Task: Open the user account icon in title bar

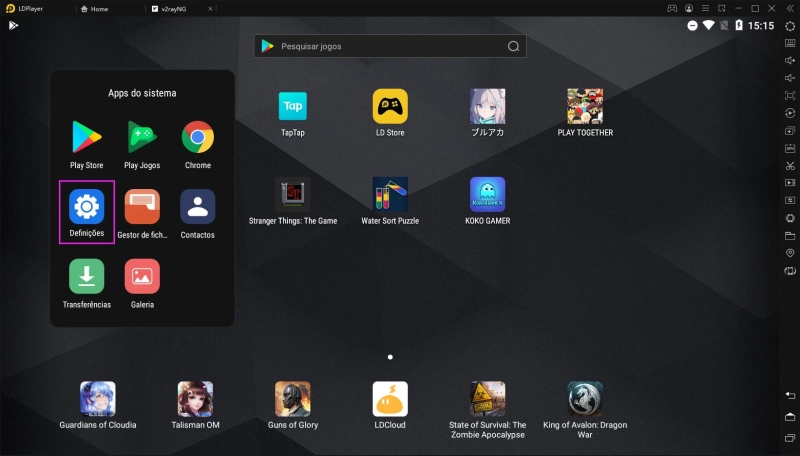Action: (x=689, y=9)
